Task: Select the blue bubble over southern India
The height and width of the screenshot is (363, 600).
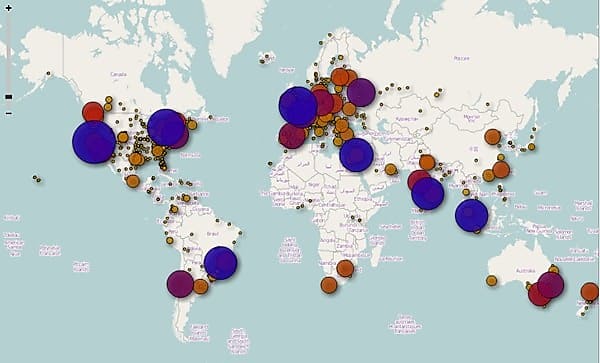Action: [428, 194]
